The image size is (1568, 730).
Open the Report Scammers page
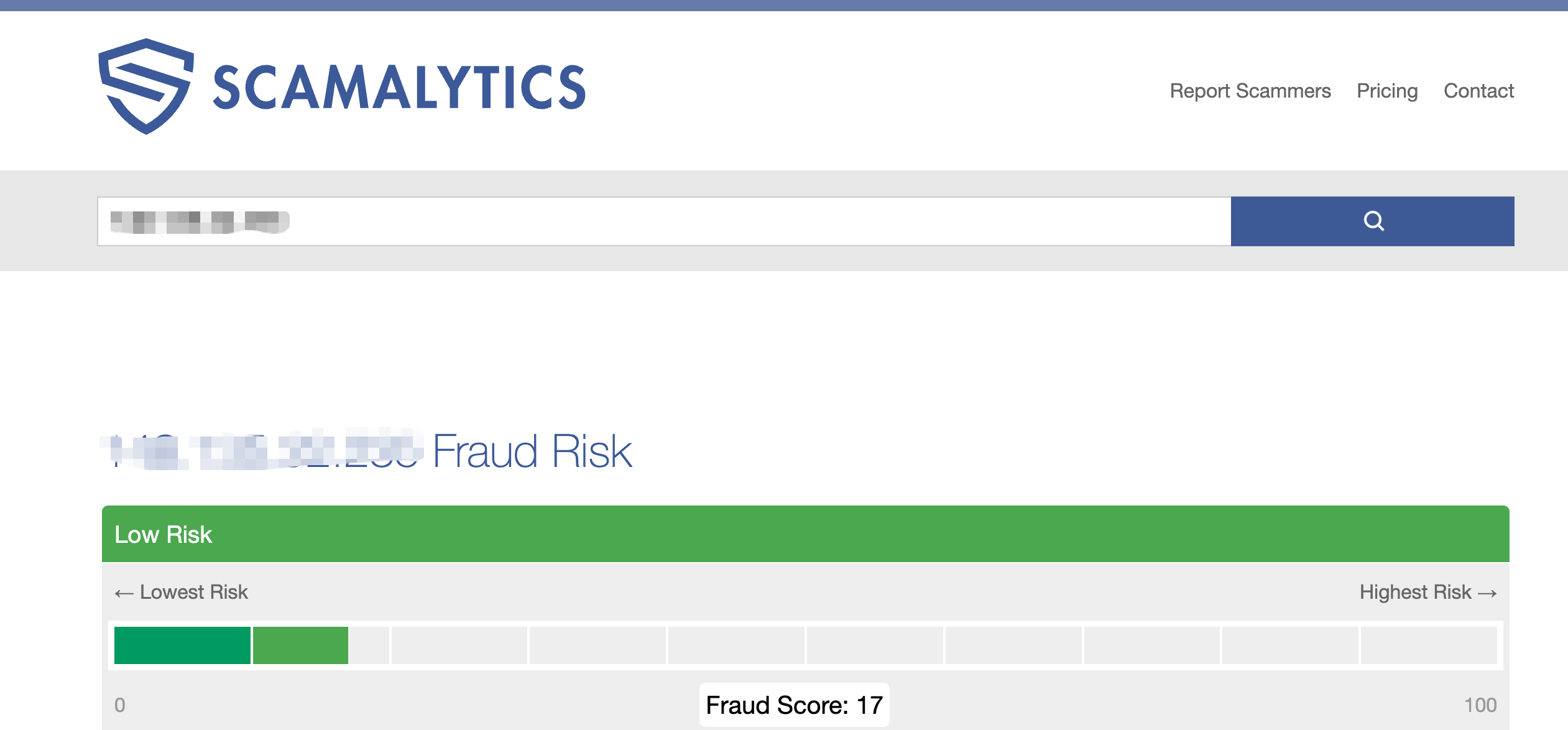[x=1250, y=91]
